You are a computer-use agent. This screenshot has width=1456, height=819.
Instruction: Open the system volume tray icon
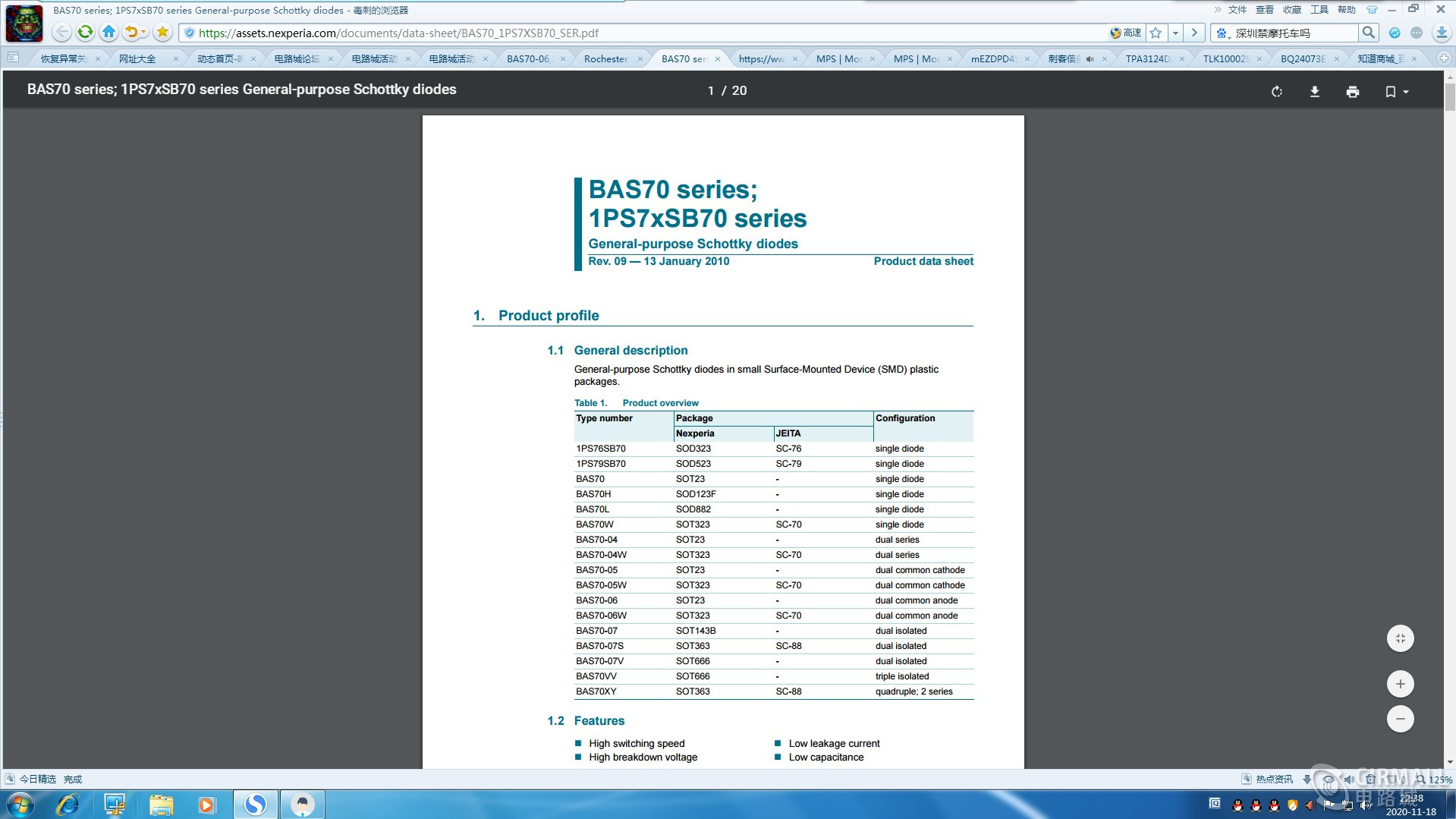pyautogui.click(x=1366, y=805)
